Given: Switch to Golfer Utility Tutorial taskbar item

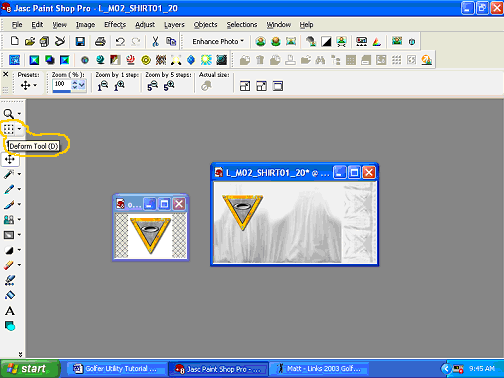Looking at the screenshot, I should (x=116, y=369).
